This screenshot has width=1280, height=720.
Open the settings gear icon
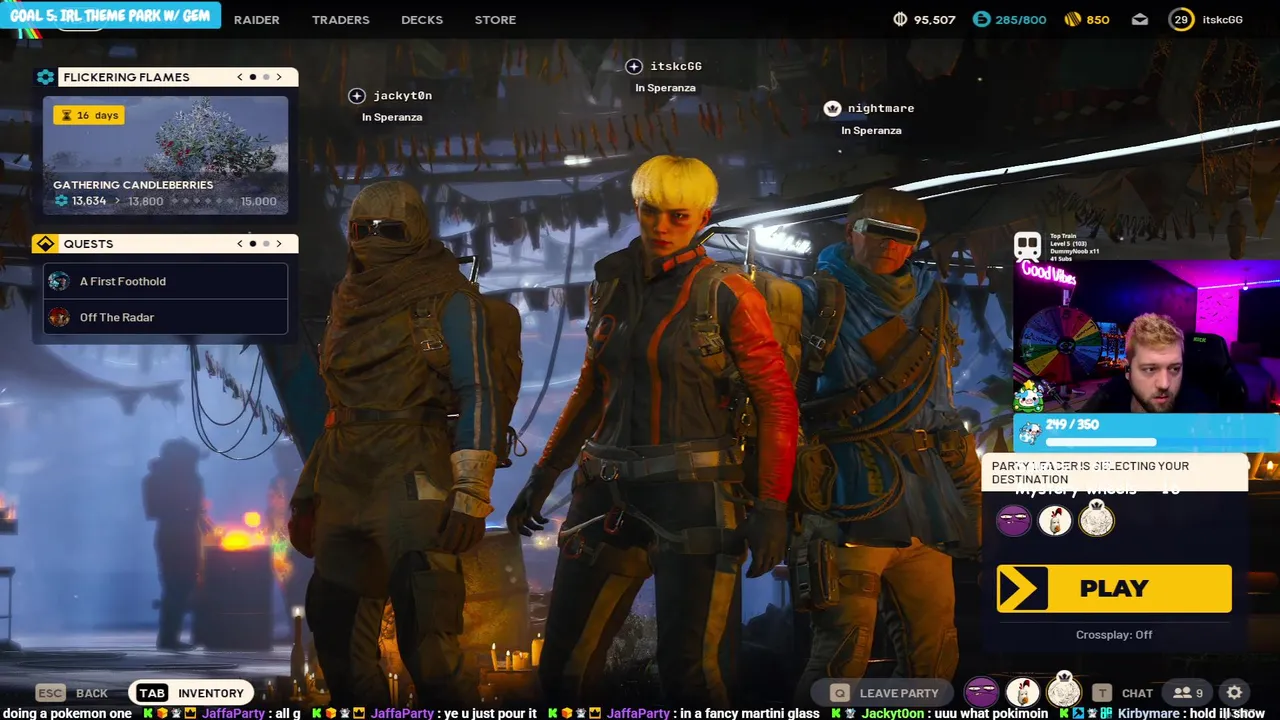pyautogui.click(x=1235, y=693)
